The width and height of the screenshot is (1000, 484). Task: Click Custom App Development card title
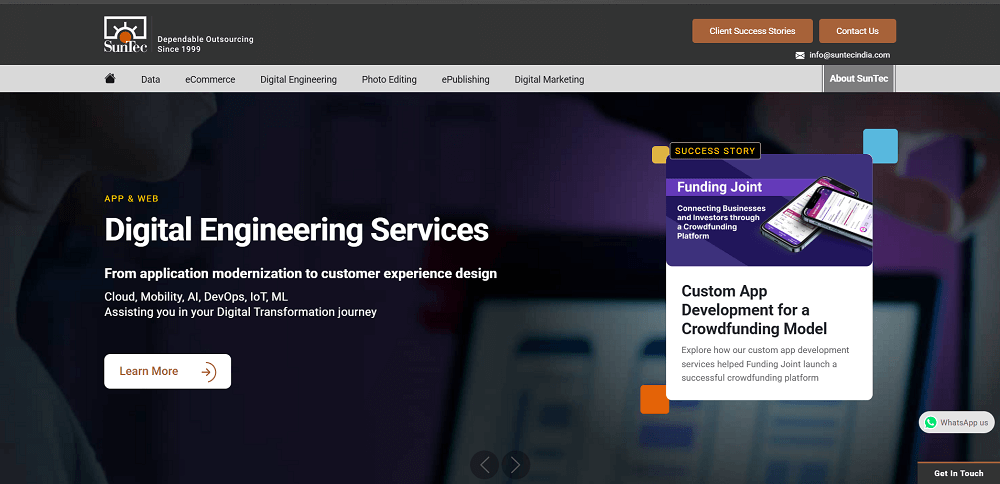[754, 310]
